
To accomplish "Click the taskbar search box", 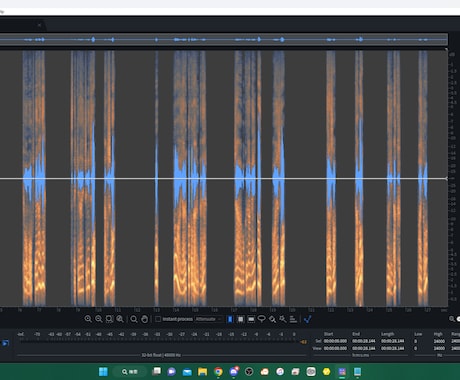I will point(129,371).
